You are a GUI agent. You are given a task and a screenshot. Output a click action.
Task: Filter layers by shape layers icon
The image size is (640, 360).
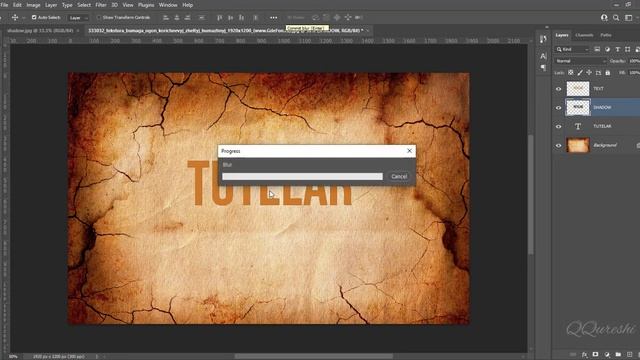point(628,49)
